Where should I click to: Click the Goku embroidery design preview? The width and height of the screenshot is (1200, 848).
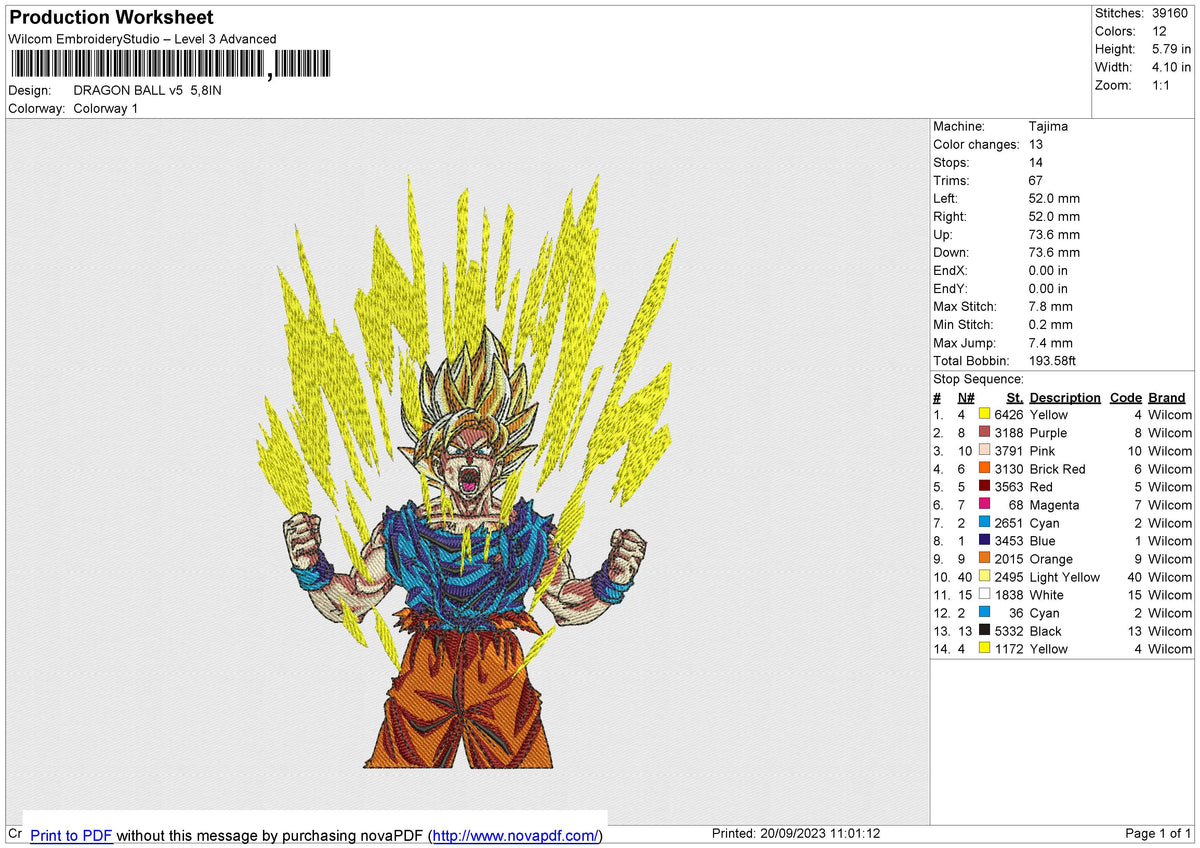click(465, 472)
